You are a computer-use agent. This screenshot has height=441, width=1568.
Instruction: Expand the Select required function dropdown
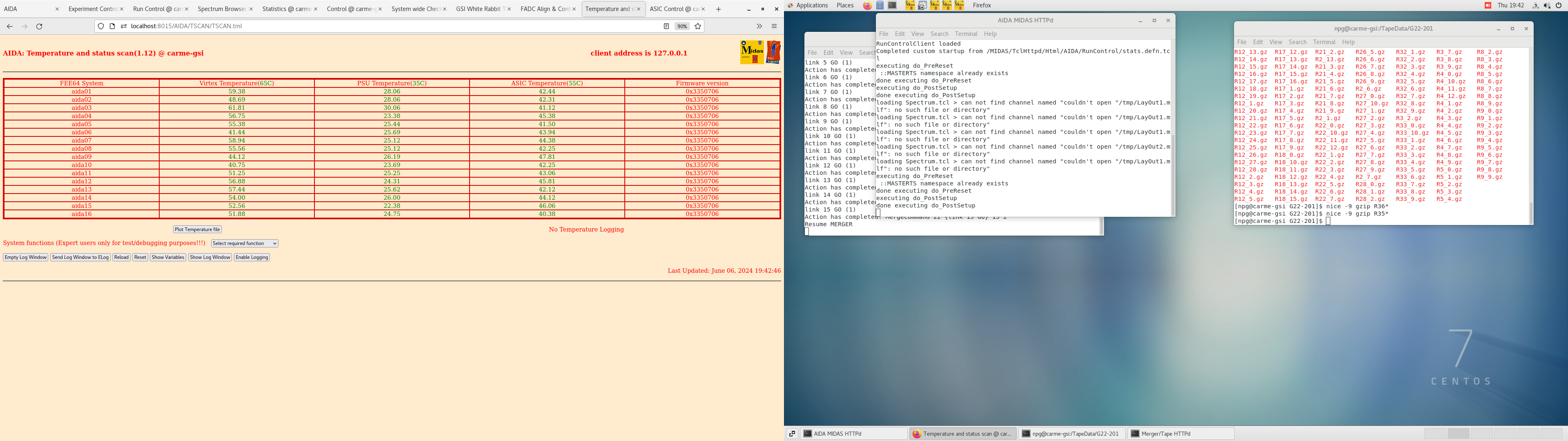pyautogui.click(x=245, y=244)
